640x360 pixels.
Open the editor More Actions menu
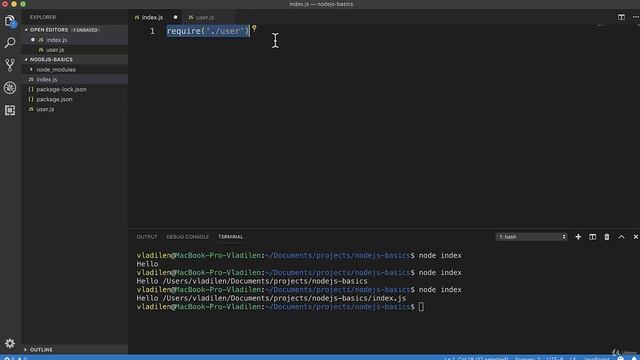click(636, 17)
